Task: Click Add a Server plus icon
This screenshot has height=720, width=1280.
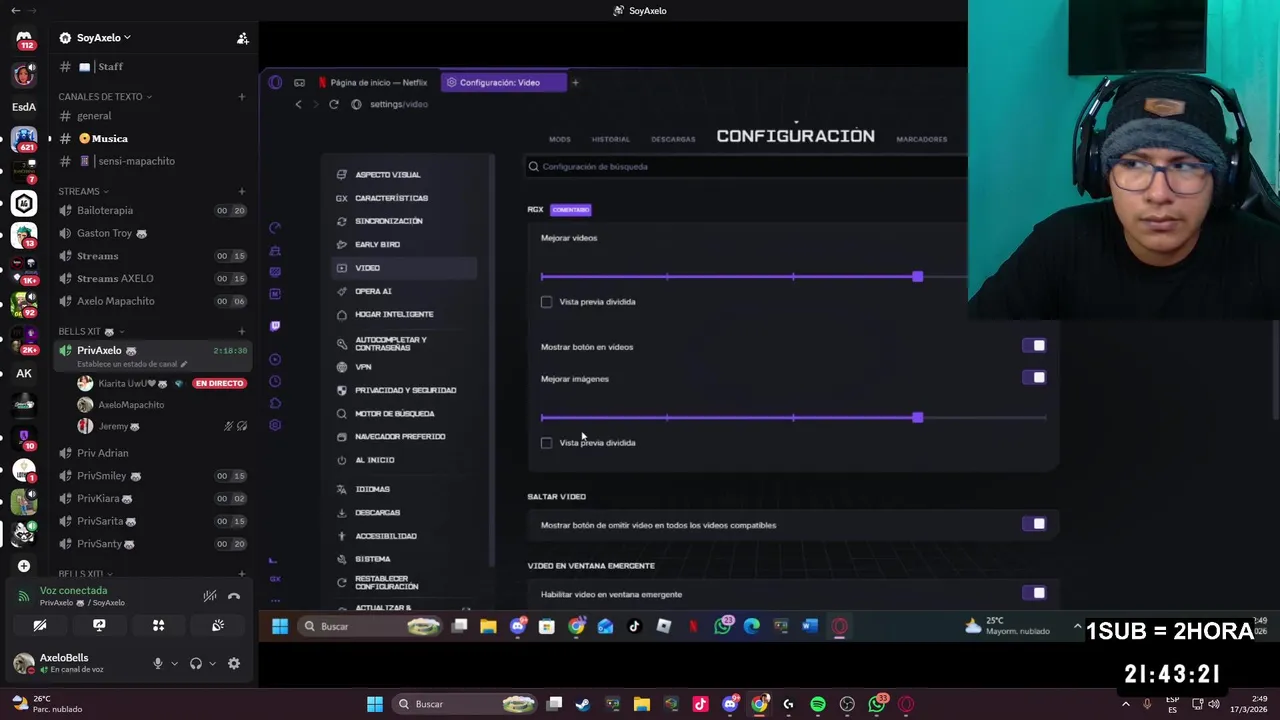Action: (24, 566)
